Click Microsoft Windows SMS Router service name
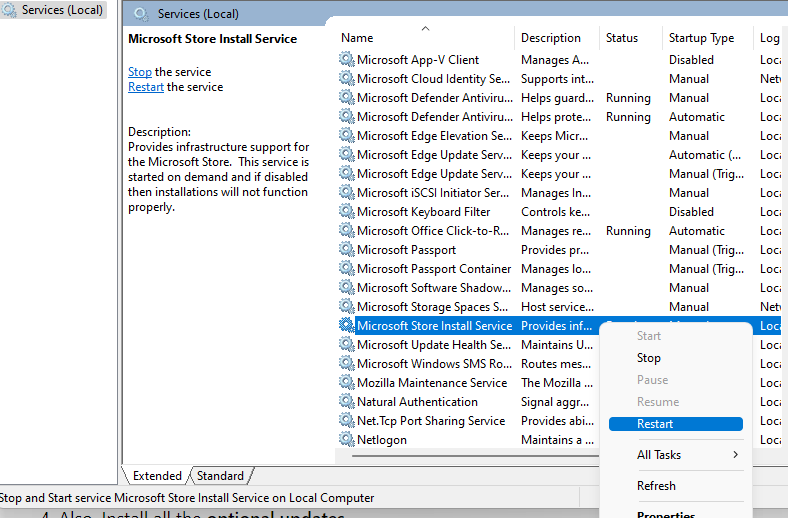Screen dimensions: 788x518 (x=434, y=363)
